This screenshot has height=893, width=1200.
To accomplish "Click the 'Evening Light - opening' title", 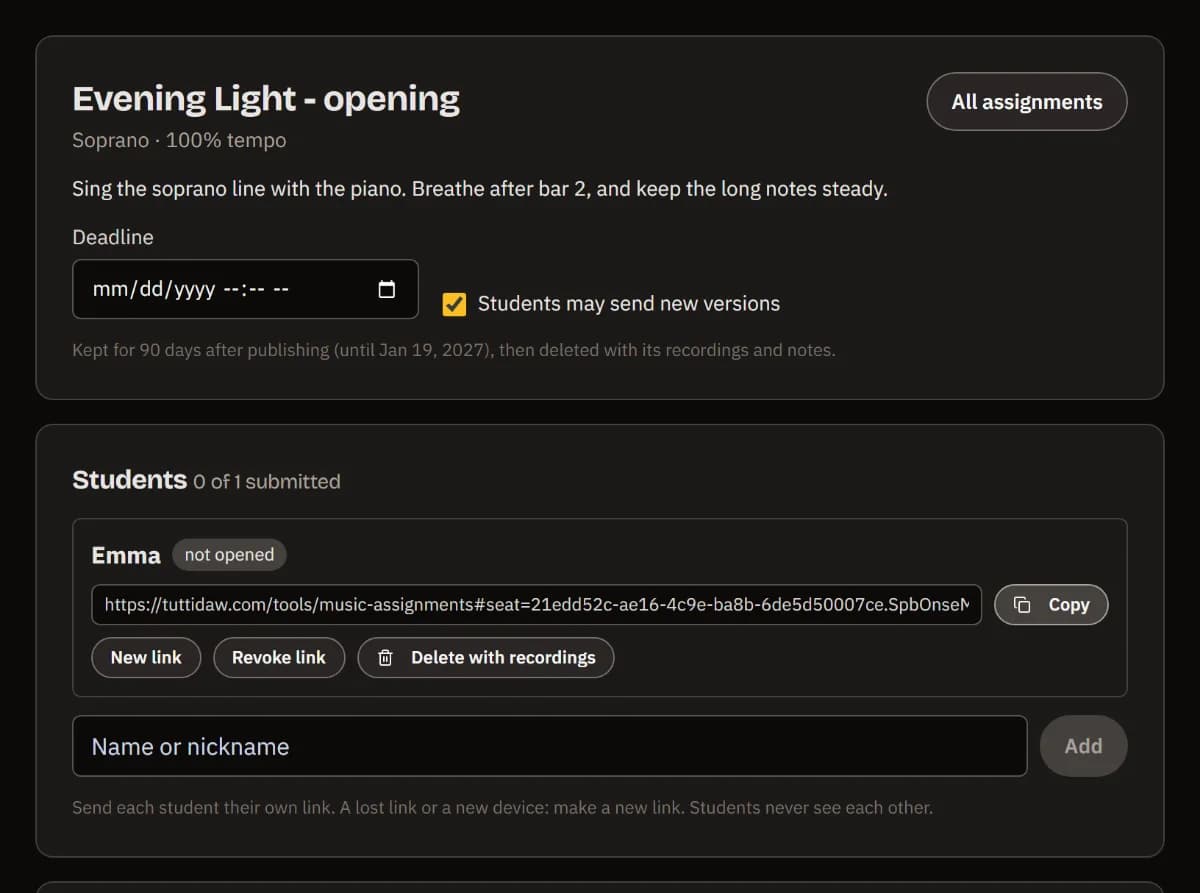I will pos(266,99).
